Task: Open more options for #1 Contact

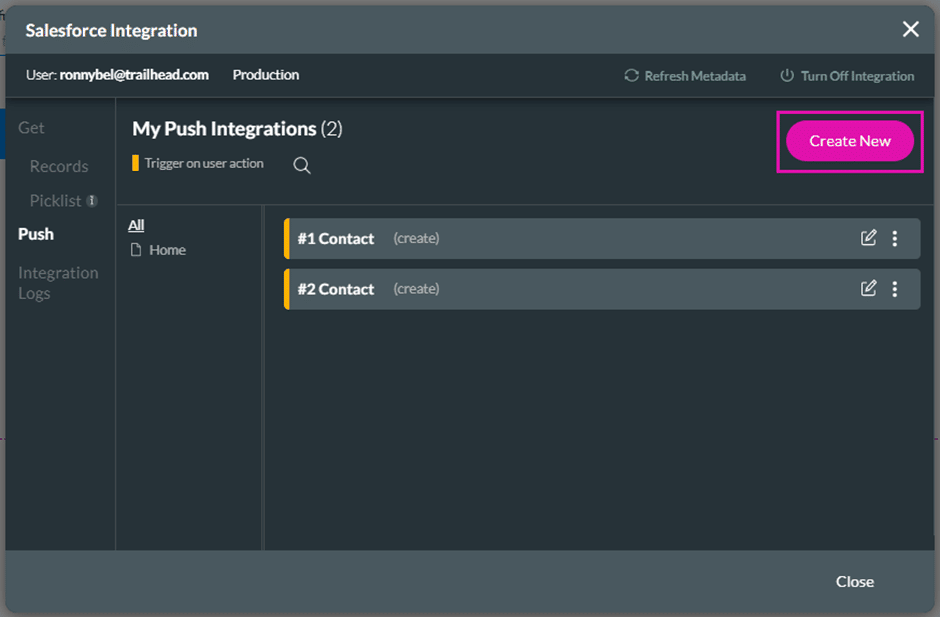Action: [x=894, y=239]
